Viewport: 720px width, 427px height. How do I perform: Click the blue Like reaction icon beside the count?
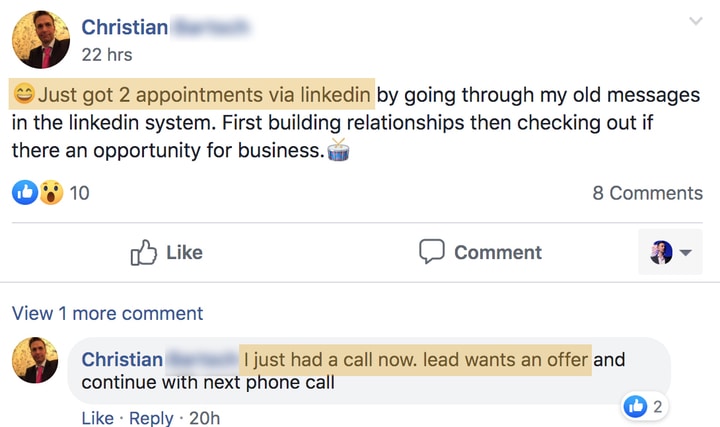click(x=24, y=192)
